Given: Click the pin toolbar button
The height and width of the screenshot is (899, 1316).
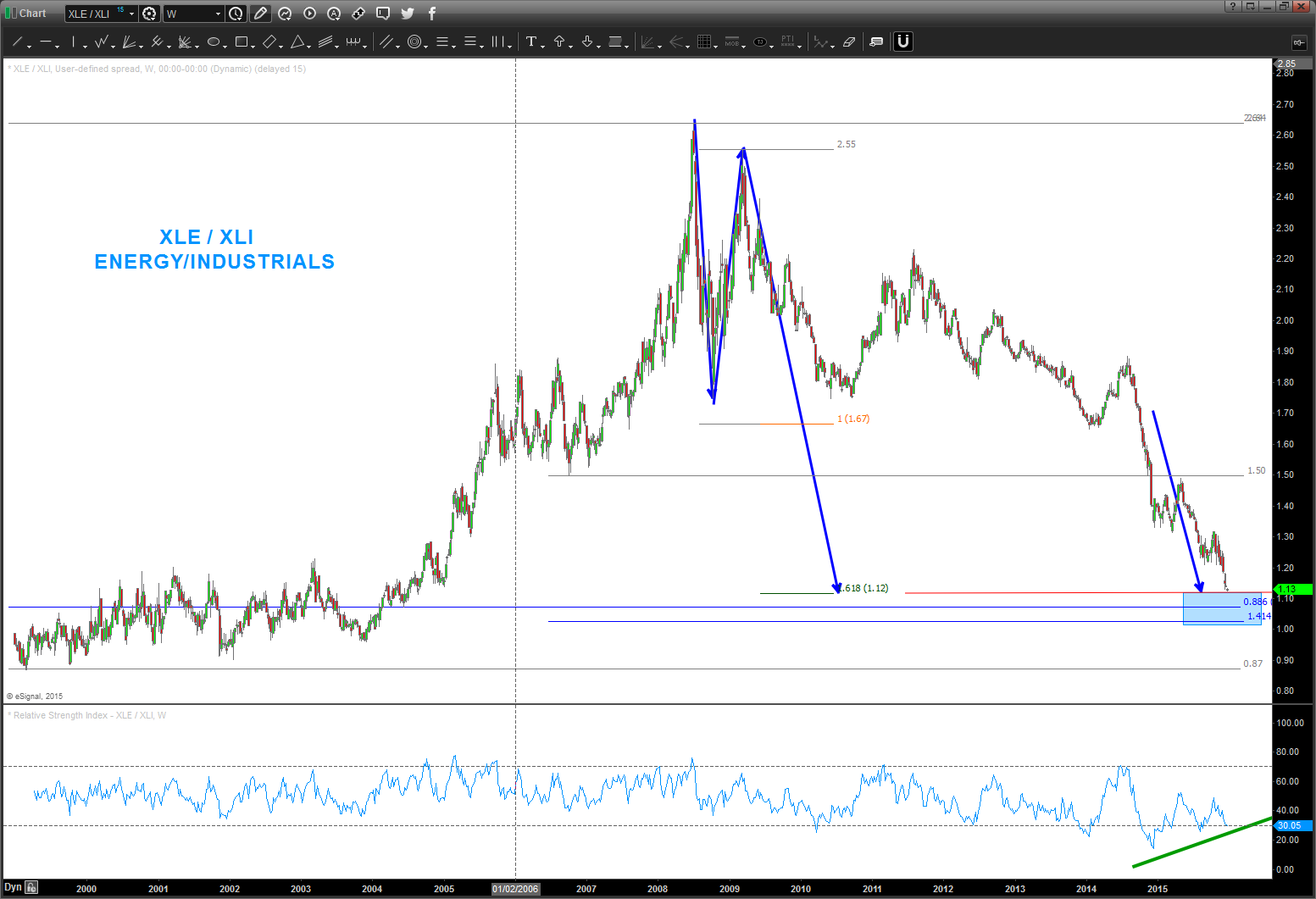Looking at the screenshot, I should click(1298, 42).
